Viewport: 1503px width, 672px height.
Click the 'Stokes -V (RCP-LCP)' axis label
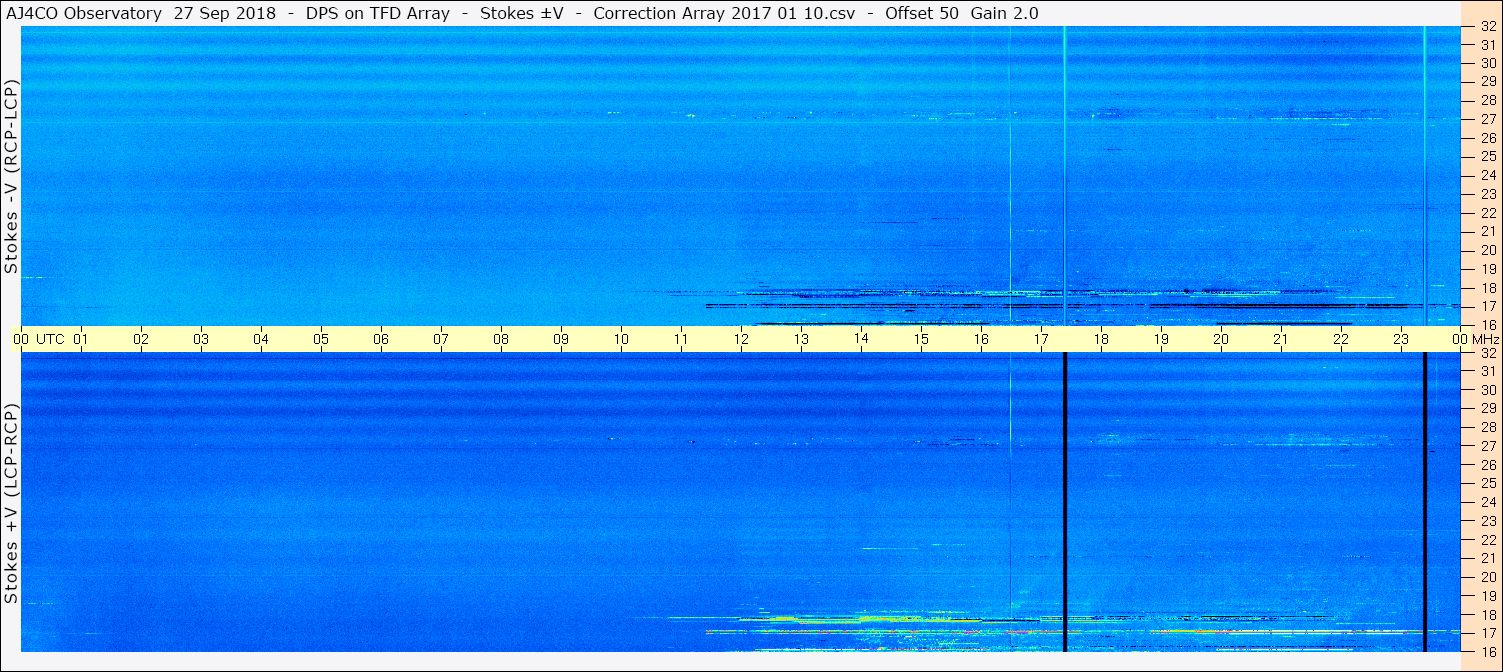tap(12, 177)
